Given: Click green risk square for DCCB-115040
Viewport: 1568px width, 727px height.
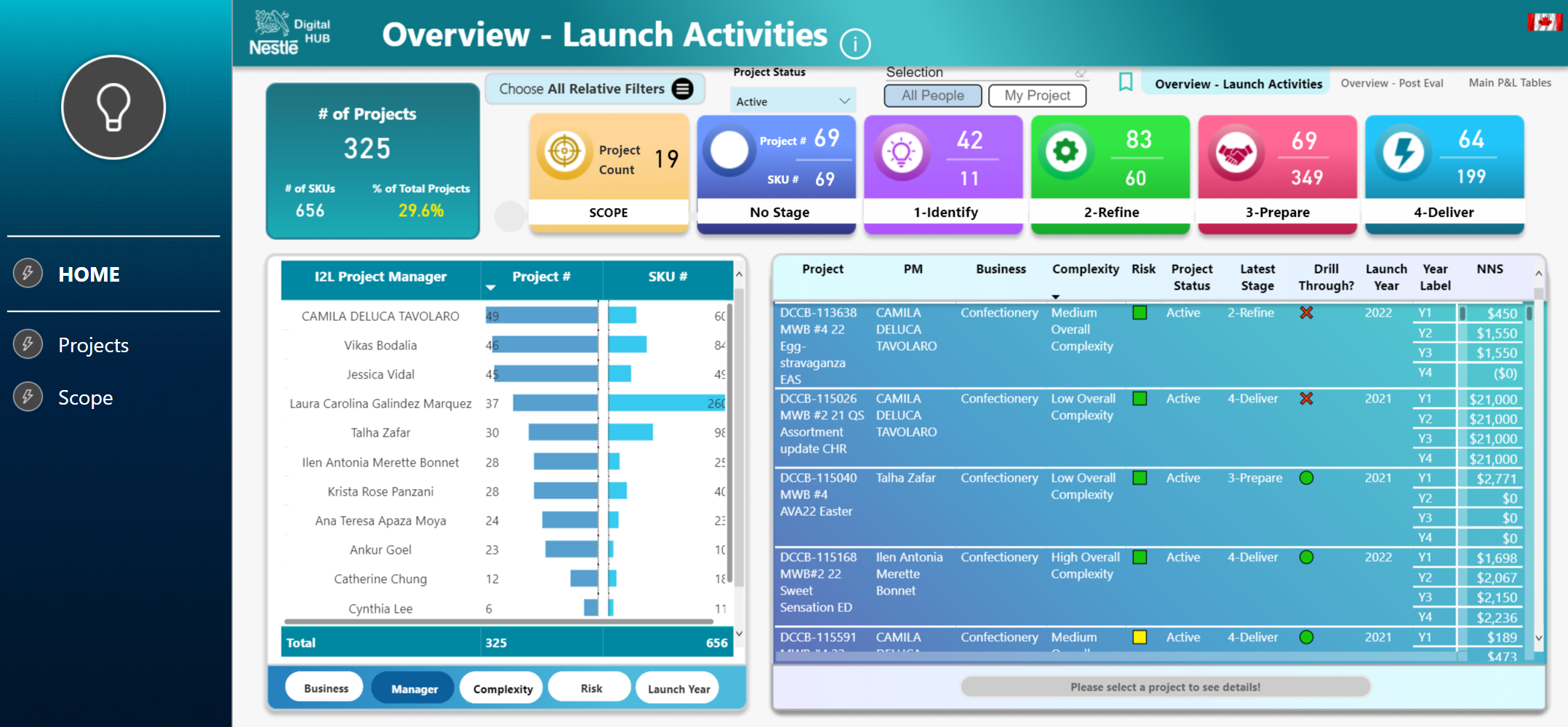Looking at the screenshot, I should coord(1140,477).
